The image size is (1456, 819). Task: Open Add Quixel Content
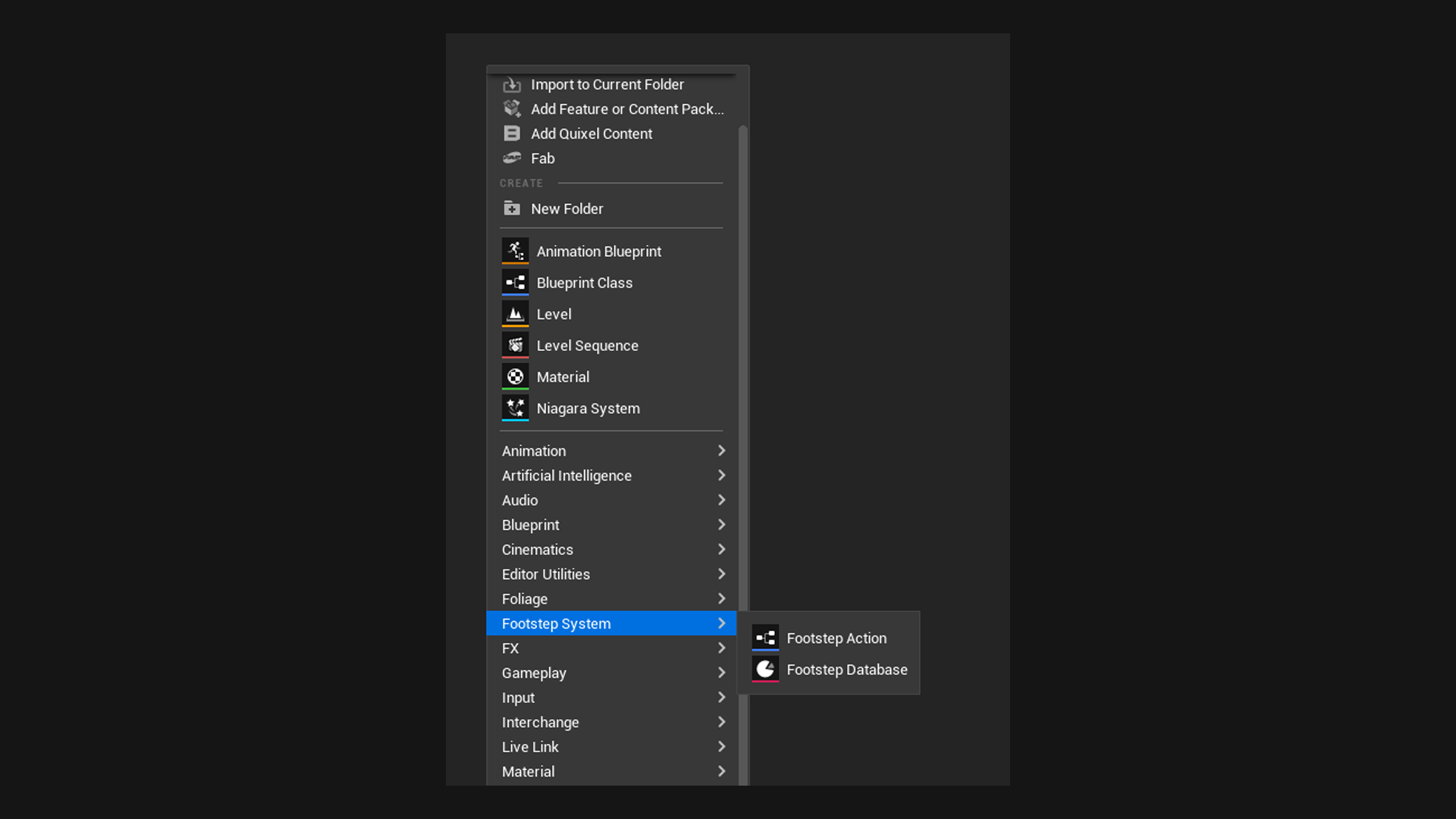click(x=611, y=133)
